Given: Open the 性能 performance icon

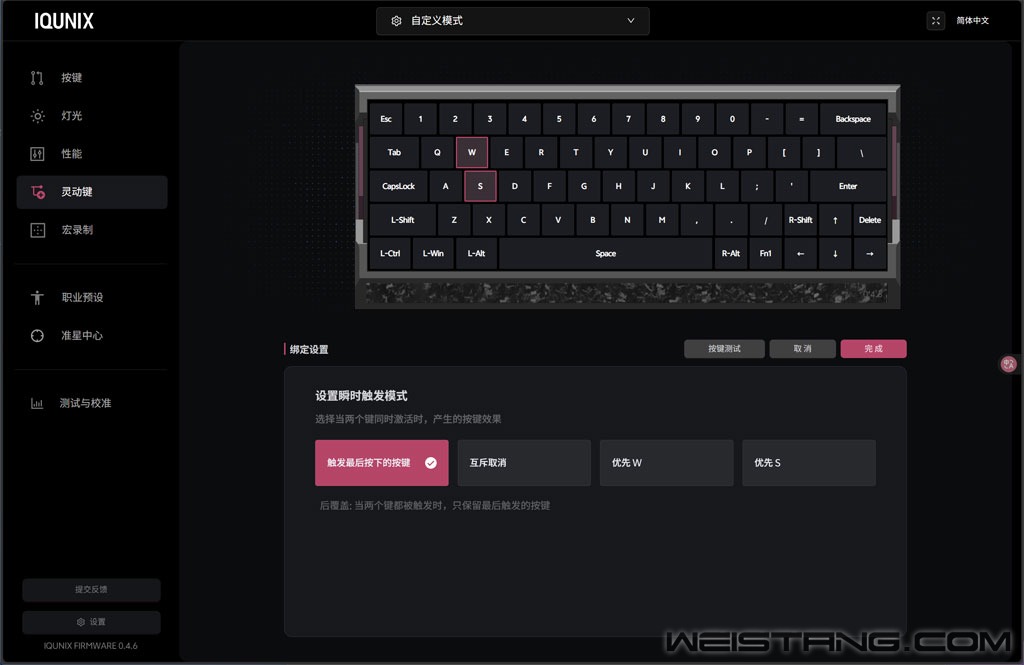Looking at the screenshot, I should (37, 154).
